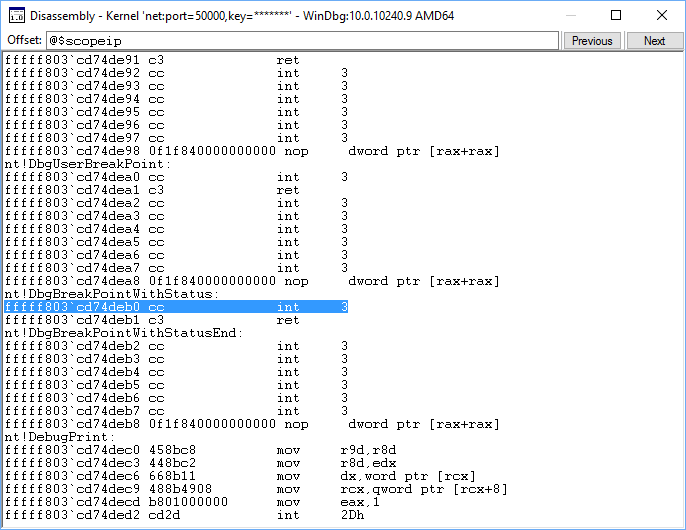Select line mov dx,word ptr [rcx]

[240, 476]
